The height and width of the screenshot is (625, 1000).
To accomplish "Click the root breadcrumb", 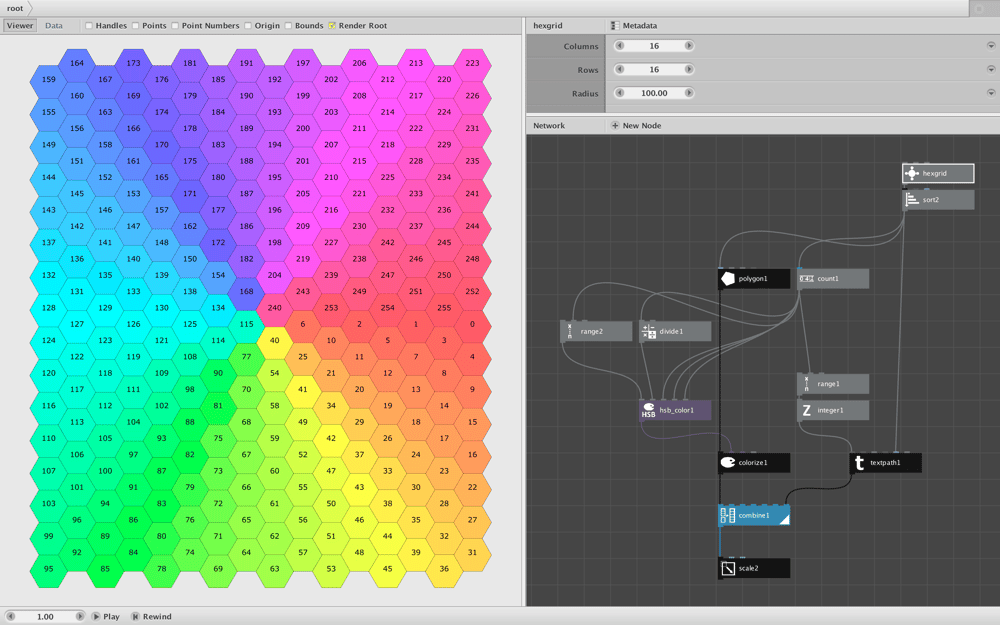I will click(15, 8).
